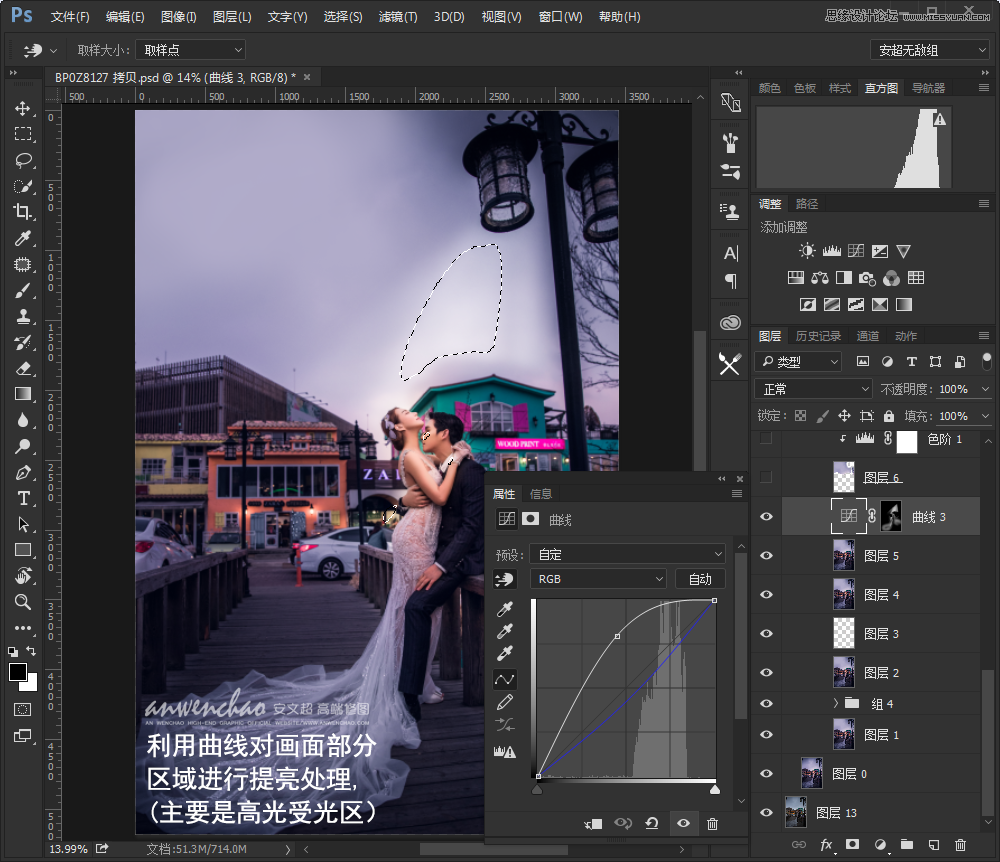The height and width of the screenshot is (862, 1000).
Task: Select the Clone Stamp tool
Action: (x=23, y=317)
